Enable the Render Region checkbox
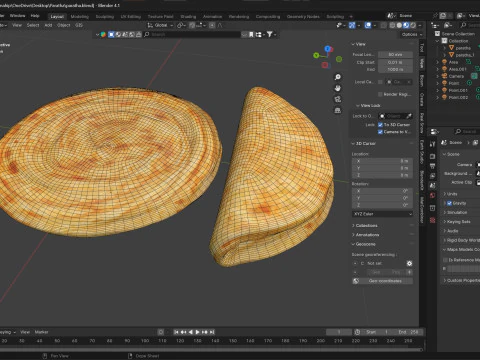 [x=380, y=94]
